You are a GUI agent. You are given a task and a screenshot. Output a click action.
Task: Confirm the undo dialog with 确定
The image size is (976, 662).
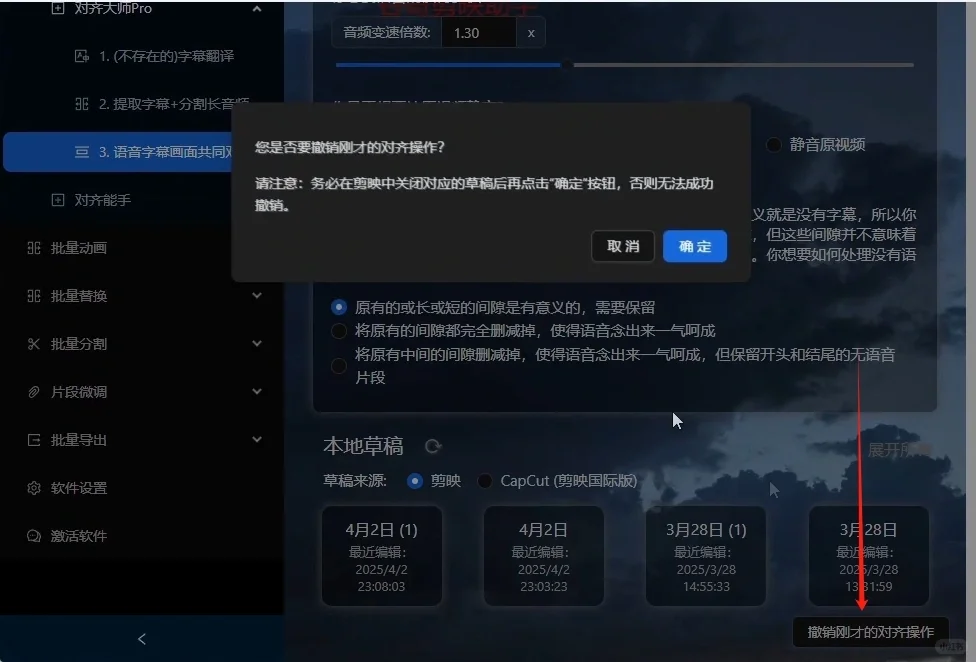694,246
